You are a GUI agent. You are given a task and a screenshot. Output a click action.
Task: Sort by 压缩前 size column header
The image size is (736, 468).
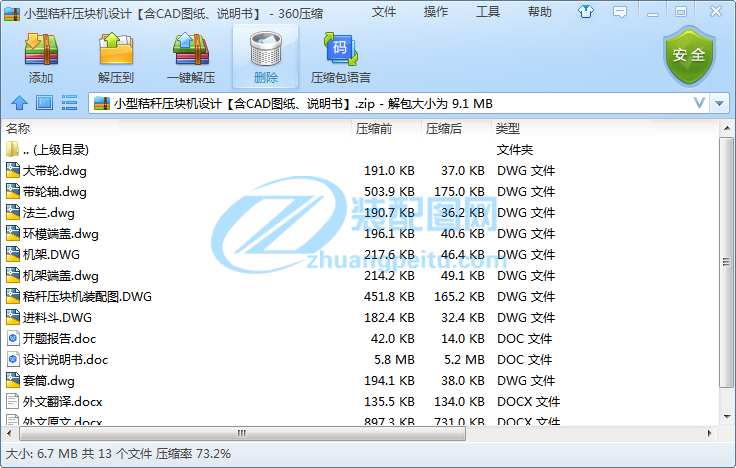coord(374,129)
